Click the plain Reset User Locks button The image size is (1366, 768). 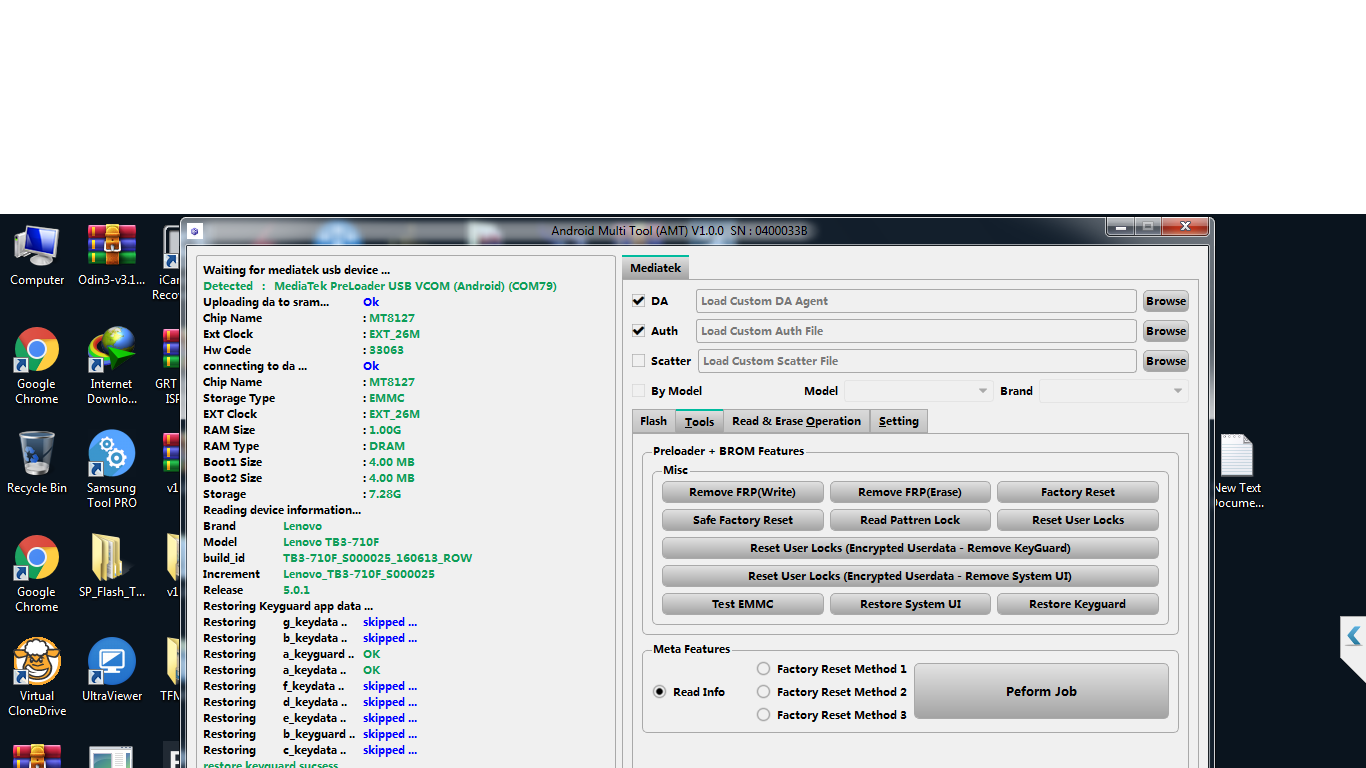[x=1078, y=520]
